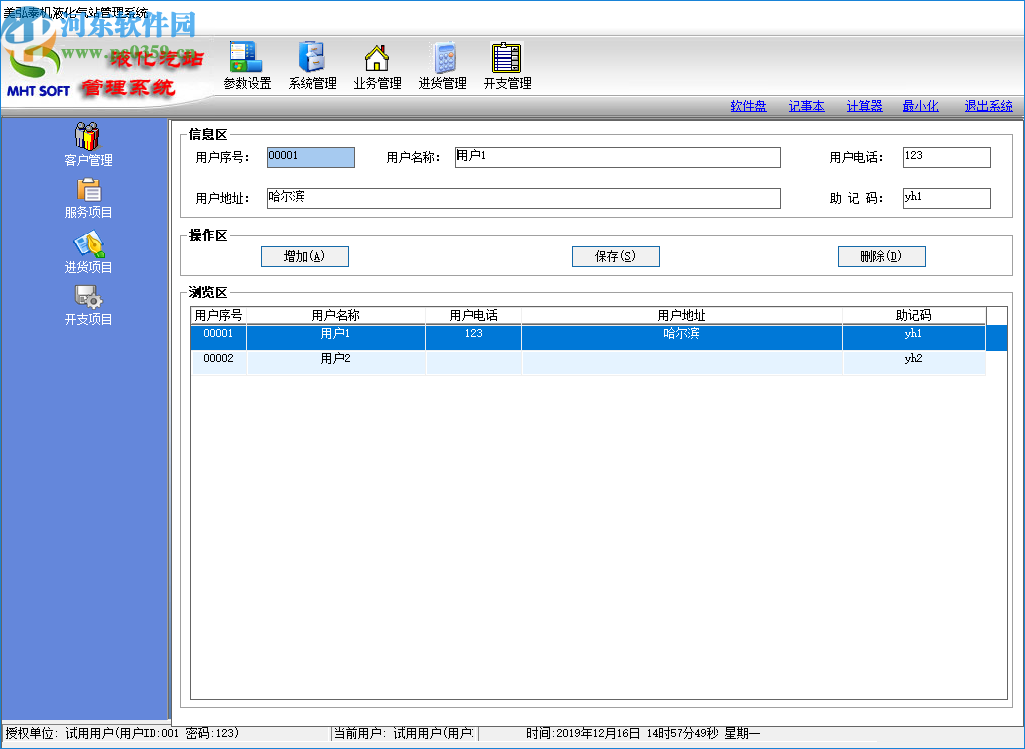This screenshot has height=749, width=1025.
Task: Click the 当前用户 status bar entry
Action: click(405, 733)
